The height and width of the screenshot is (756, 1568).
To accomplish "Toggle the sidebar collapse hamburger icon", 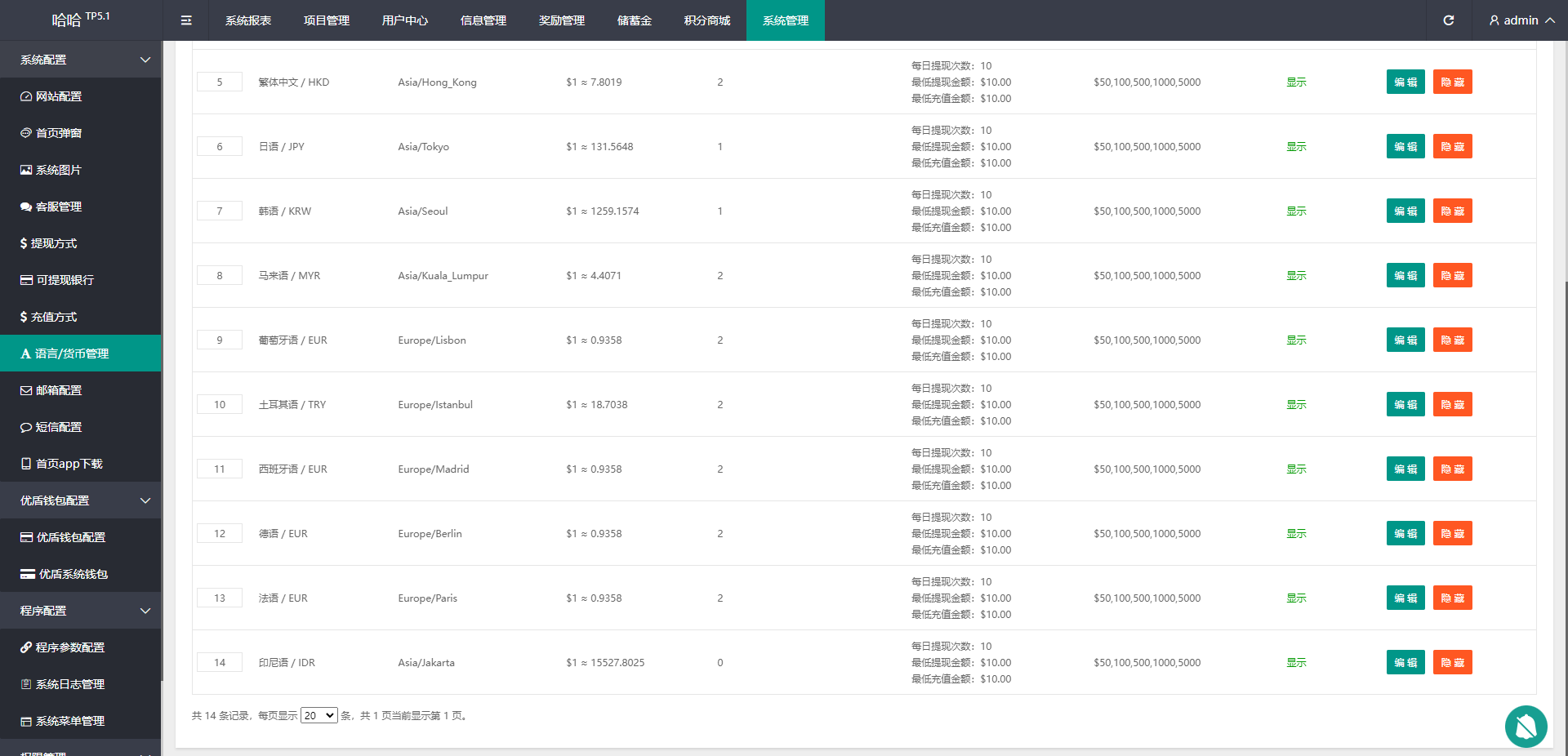I will [x=186, y=20].
